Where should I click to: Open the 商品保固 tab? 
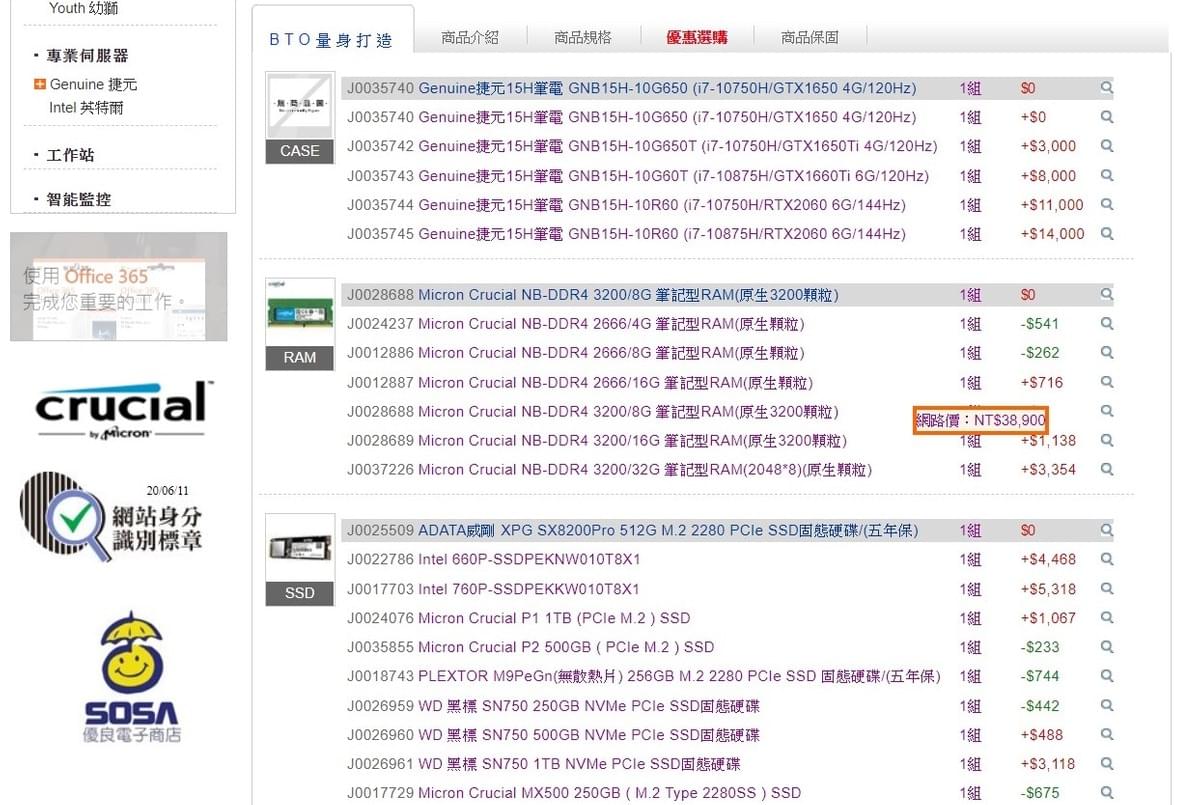point(810,37)
